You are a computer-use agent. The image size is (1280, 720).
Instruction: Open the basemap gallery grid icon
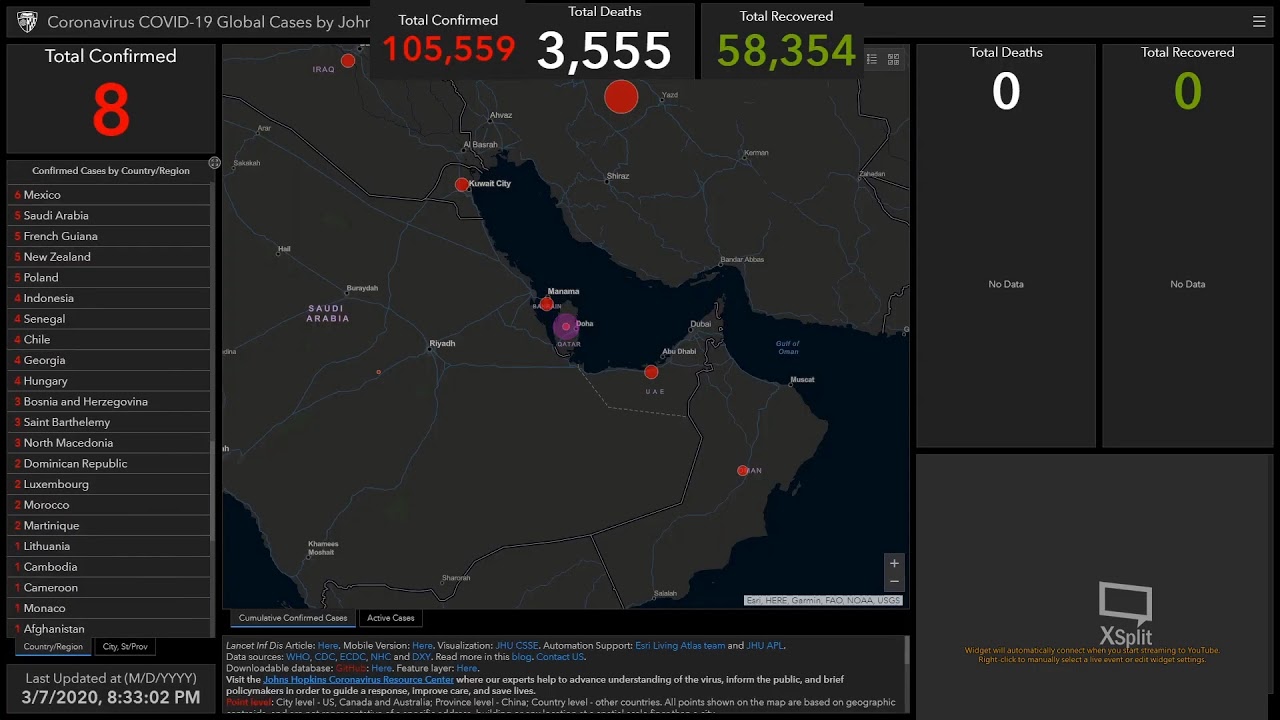point(893,60)
